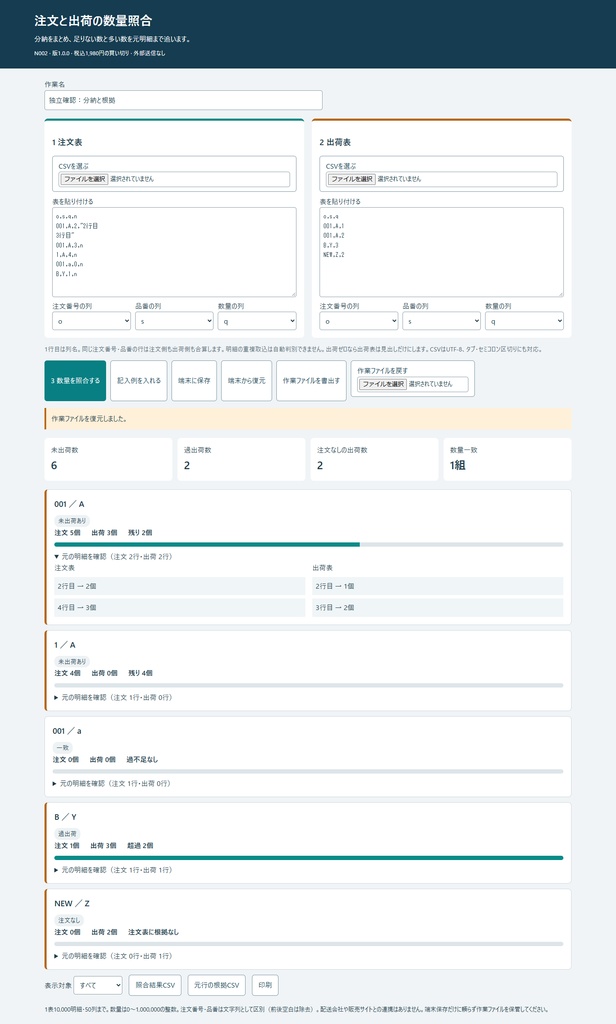Click the 過出荷数 summary card

click(x=241, y=459)
